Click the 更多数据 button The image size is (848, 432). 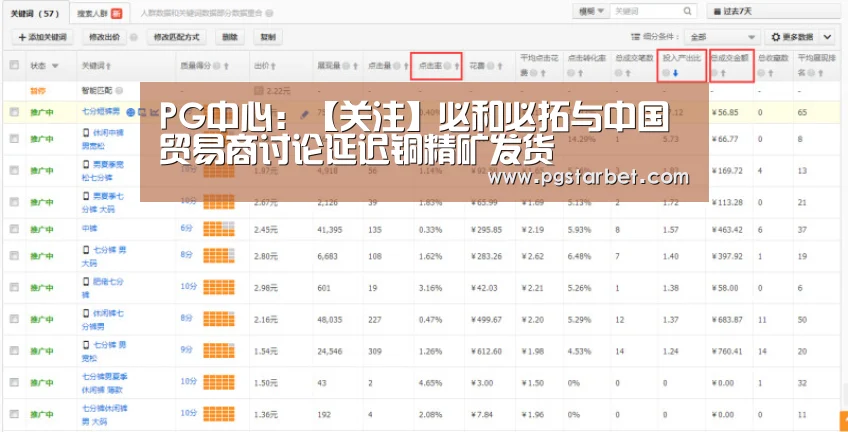coord(792,37)
